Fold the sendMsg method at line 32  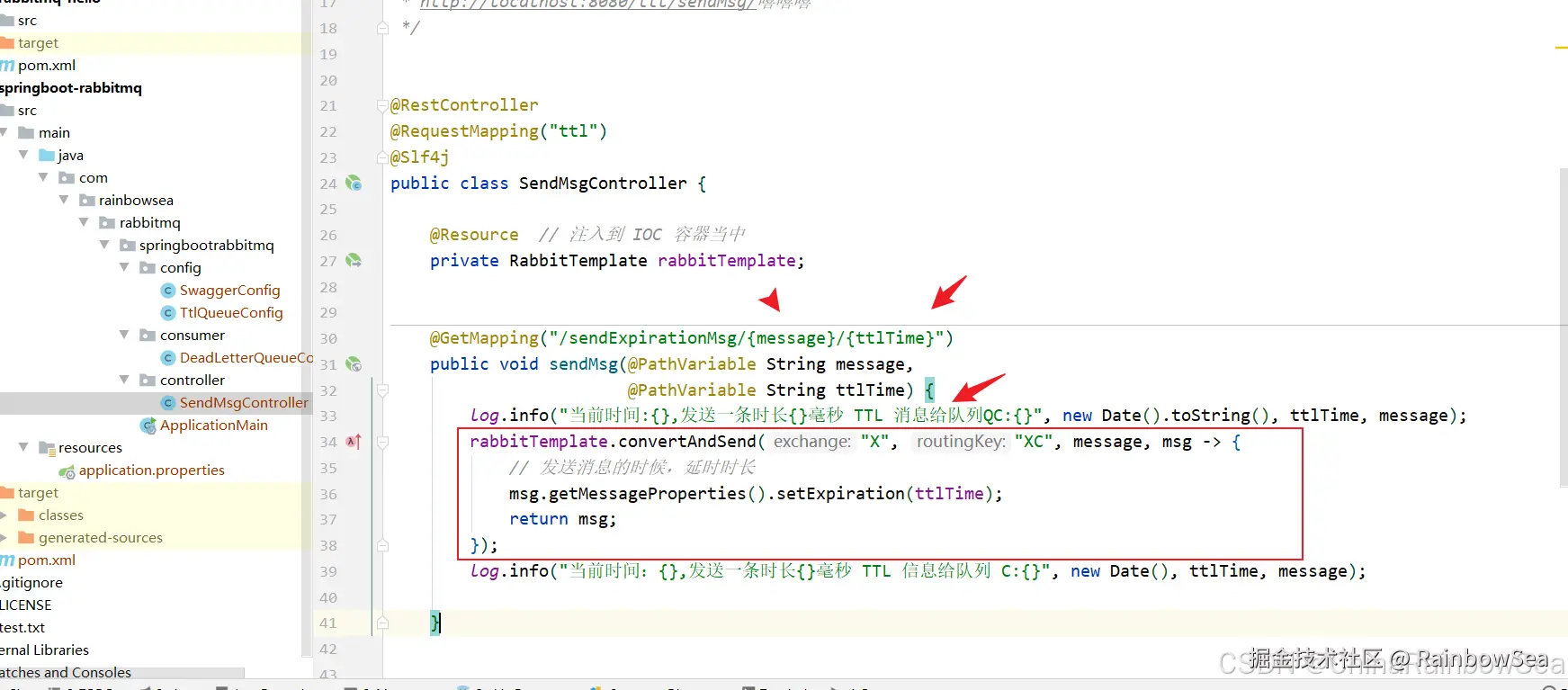382,390
